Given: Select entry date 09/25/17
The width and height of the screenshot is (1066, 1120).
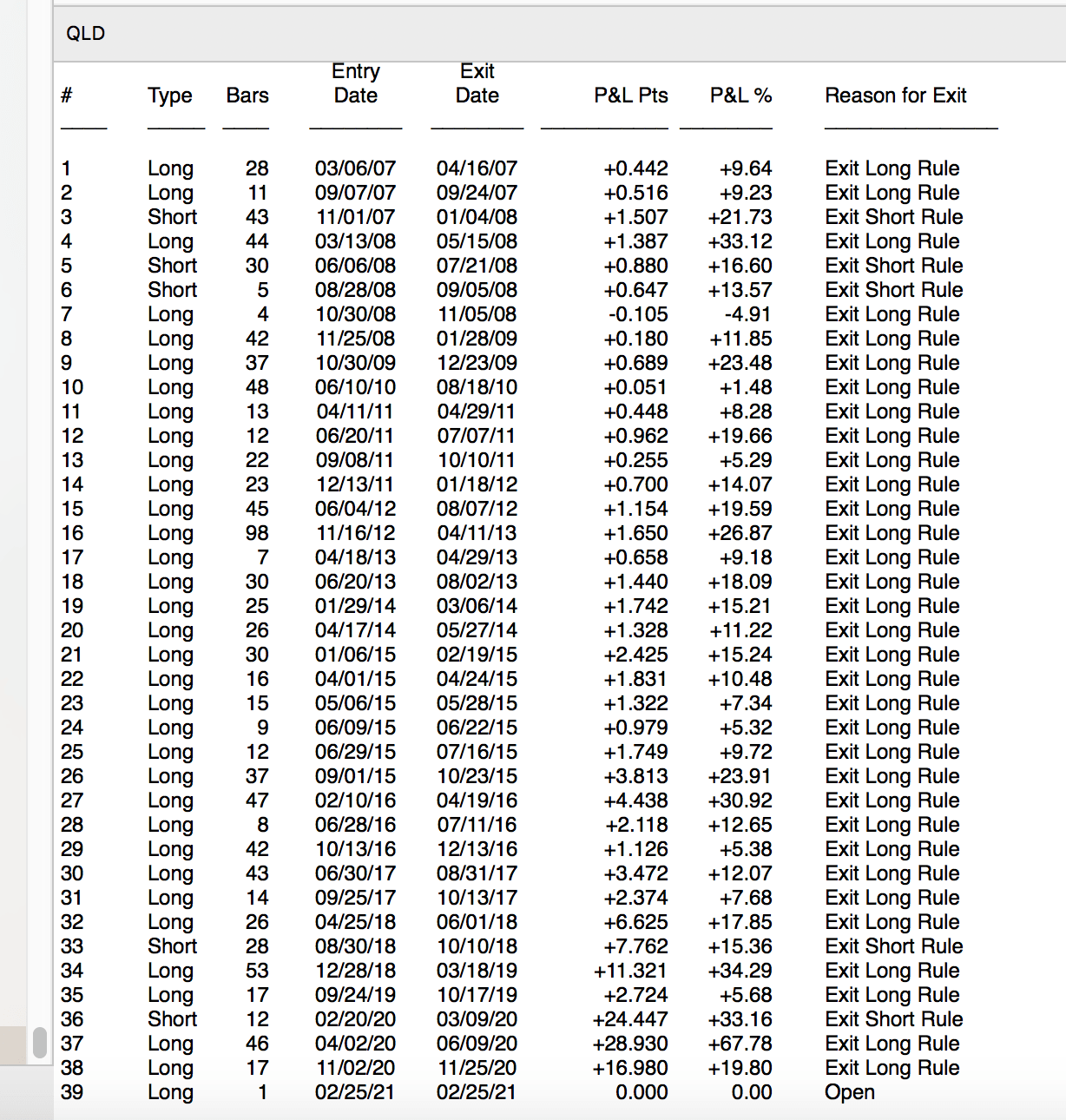Looking at the screenshot, I should coord(355,898).
